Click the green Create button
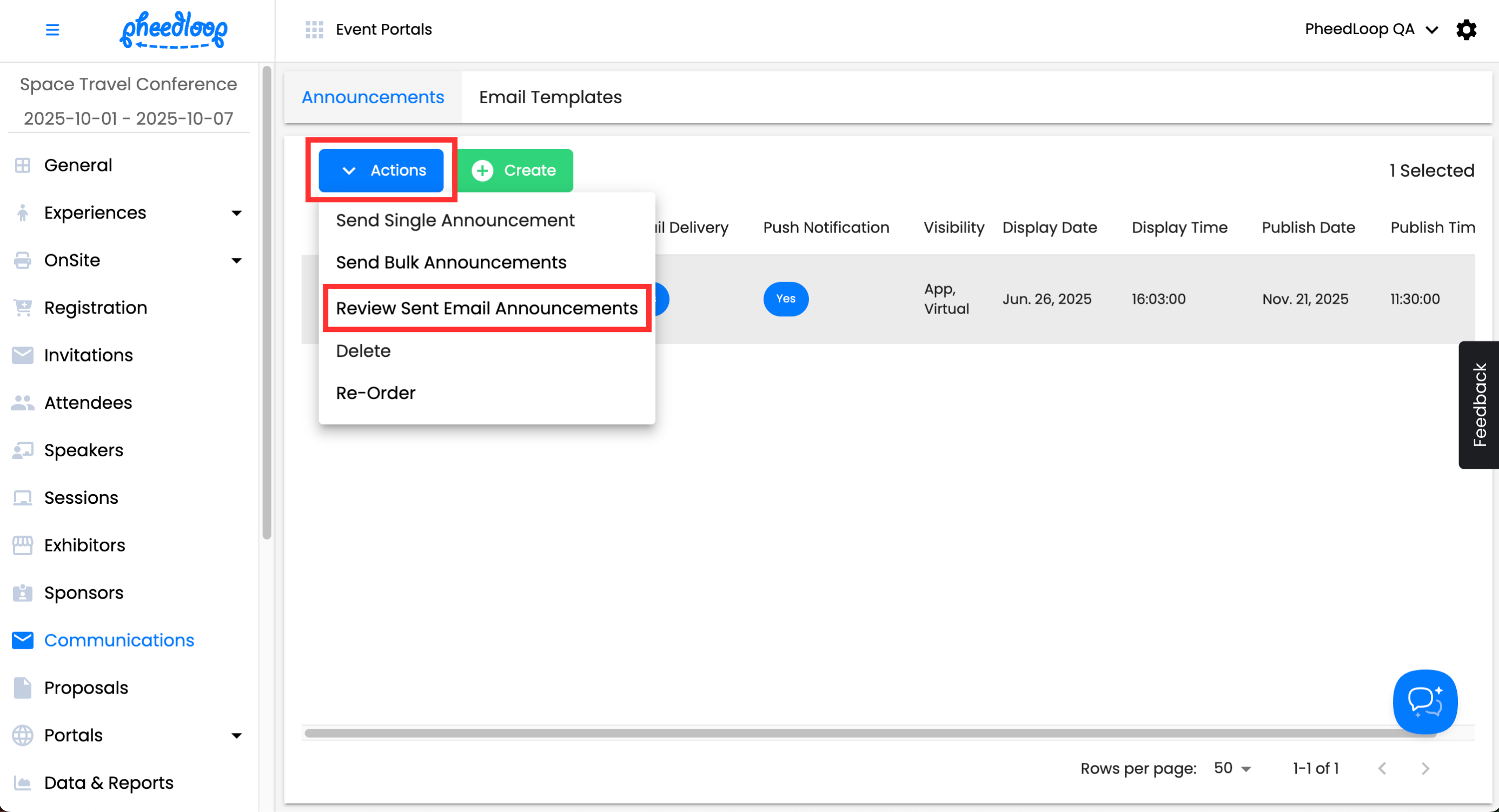This screenshot has width=1499, height=812. [x=514, y=170]
